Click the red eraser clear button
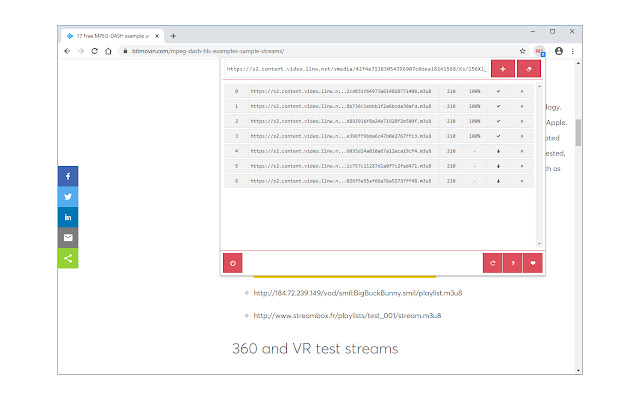Image resolution: width=640 pixels, height=400 pixels. click(x=529, y=69)
